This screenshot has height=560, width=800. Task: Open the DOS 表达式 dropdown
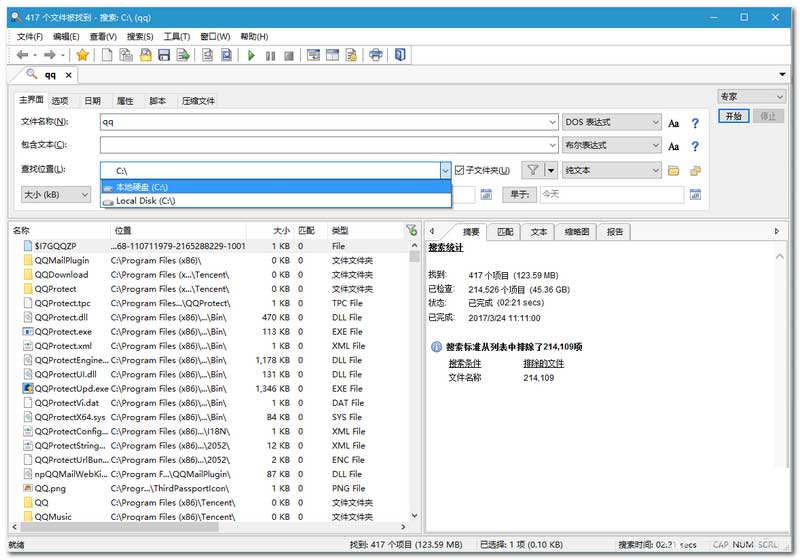(655, 122)
